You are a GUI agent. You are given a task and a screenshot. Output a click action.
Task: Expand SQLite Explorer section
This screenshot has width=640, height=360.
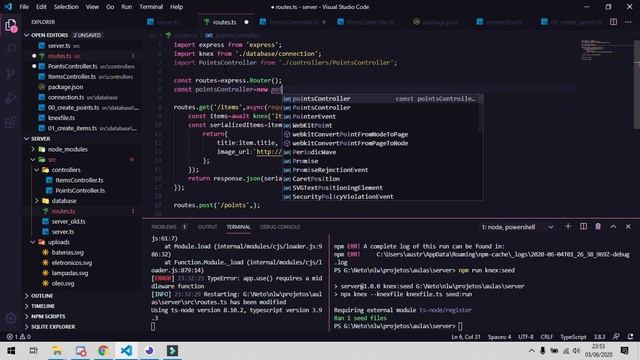click(x=27, y=327)
